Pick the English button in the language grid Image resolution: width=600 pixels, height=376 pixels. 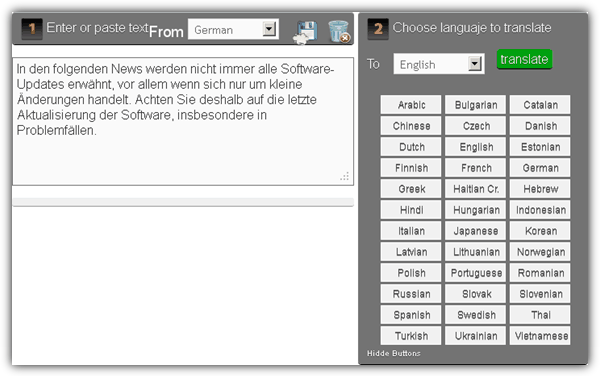(x=476, y=147)
